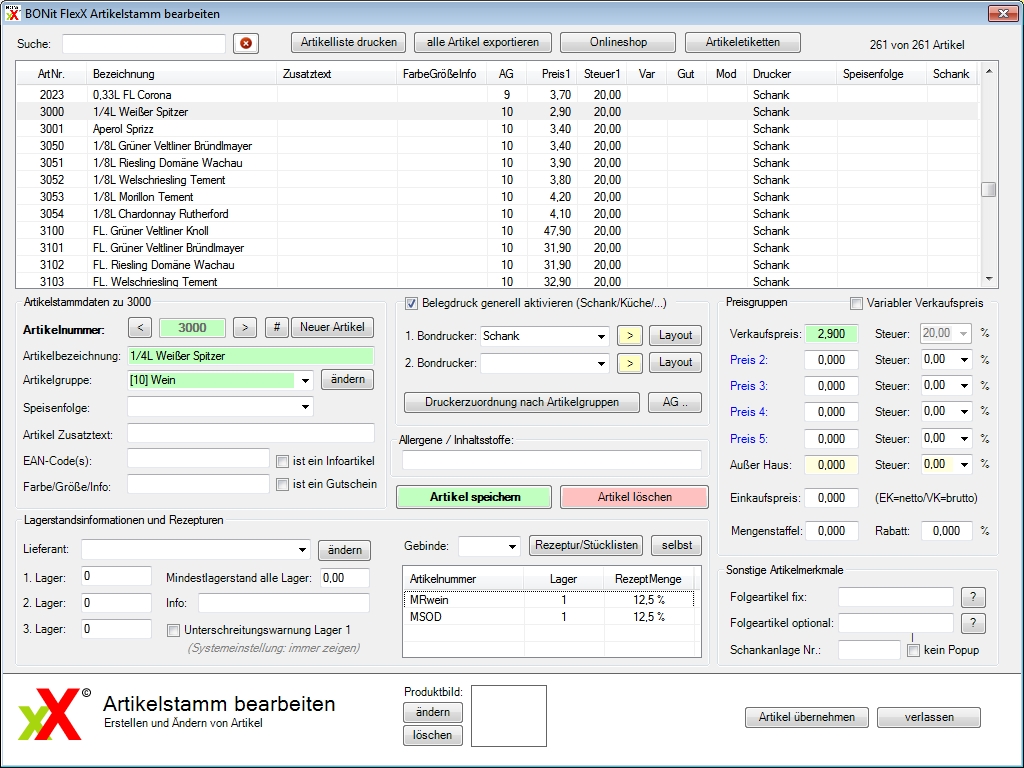The height and width of the screenshot is (768, 1024).
Task: Open the Lieferant dropdown
Action: coord(302,549)
